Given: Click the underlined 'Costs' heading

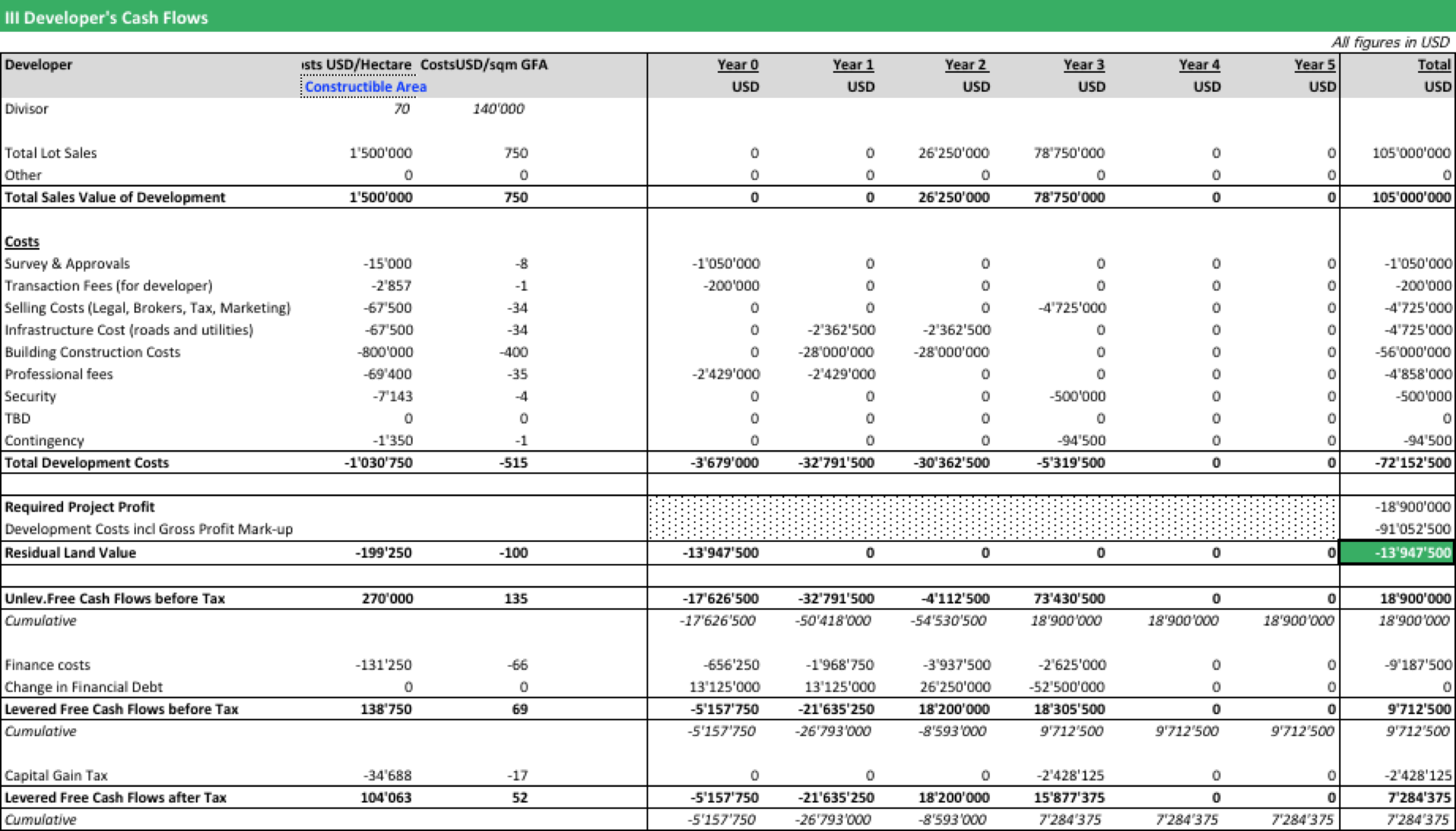Looking at the screenshot, I should coord(21,241).
